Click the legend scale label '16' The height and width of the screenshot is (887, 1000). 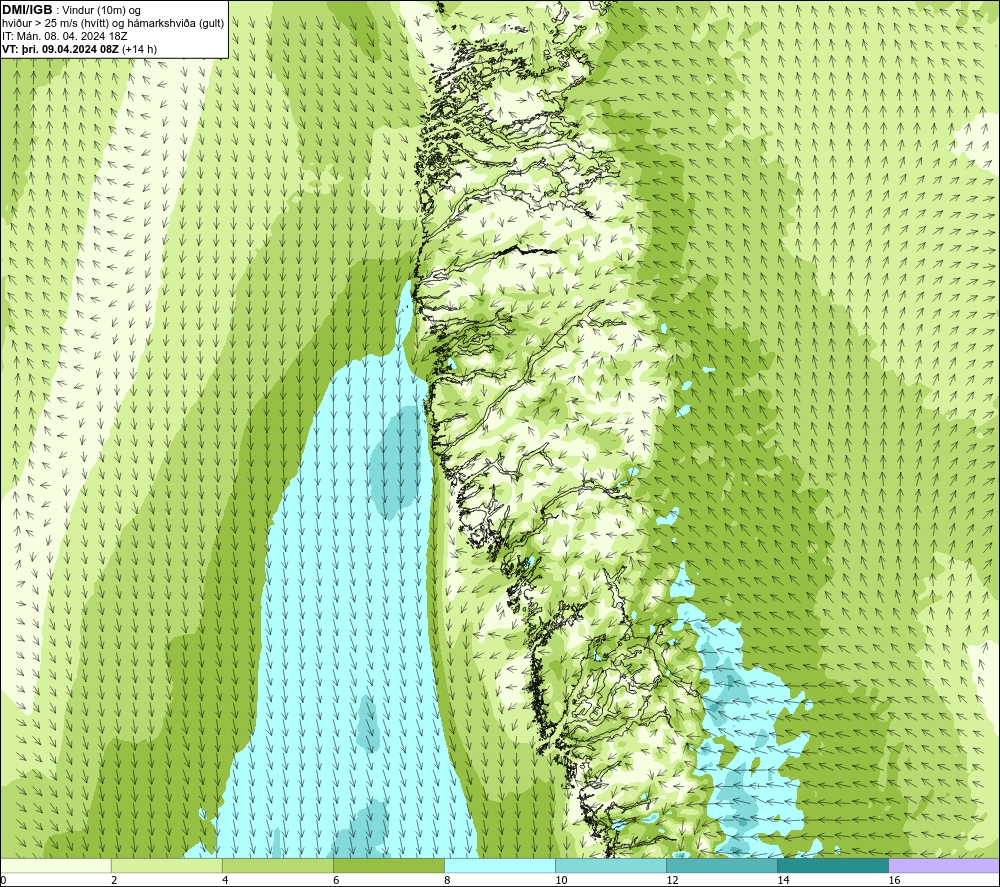894,880
